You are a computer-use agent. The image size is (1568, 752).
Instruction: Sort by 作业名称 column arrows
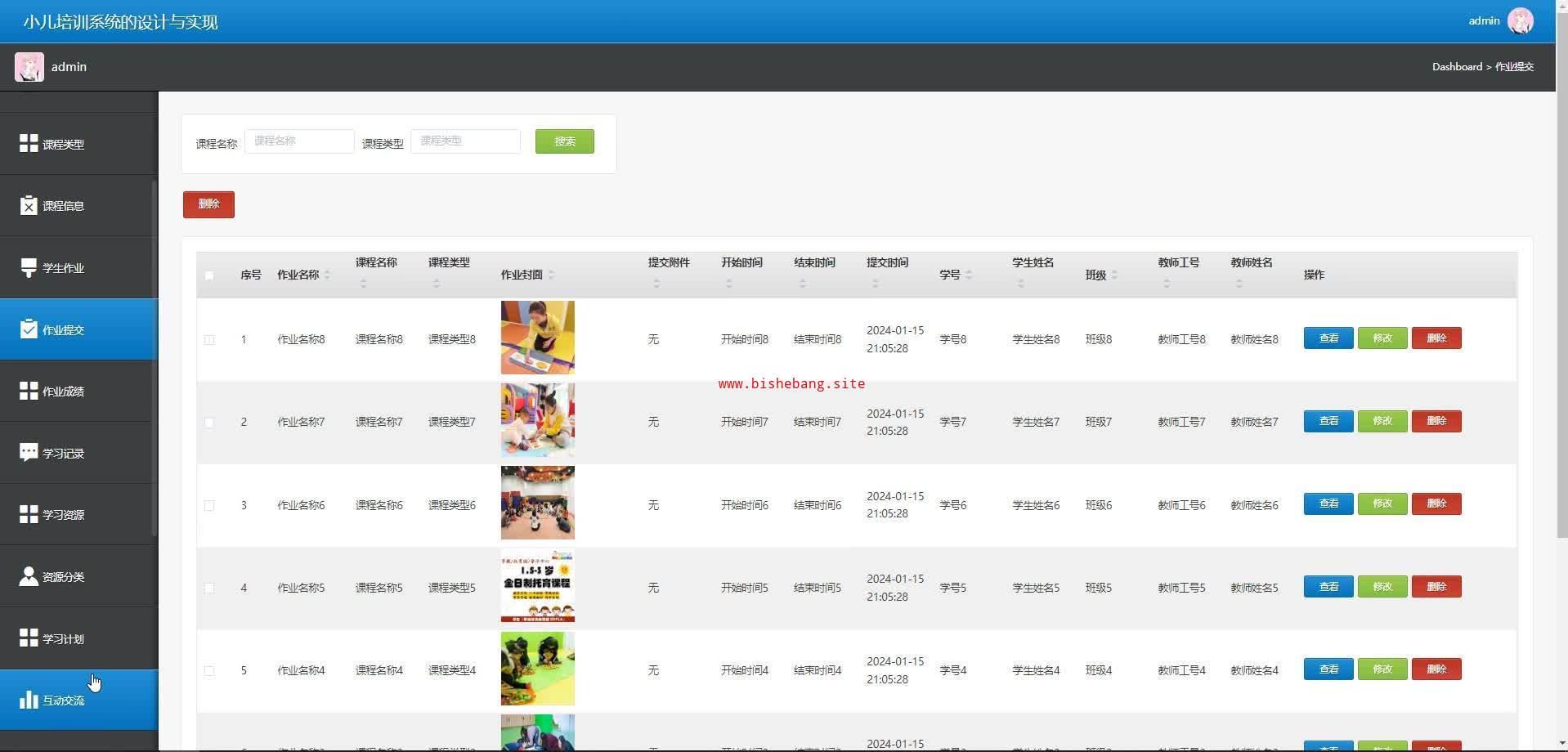(327, 275)
